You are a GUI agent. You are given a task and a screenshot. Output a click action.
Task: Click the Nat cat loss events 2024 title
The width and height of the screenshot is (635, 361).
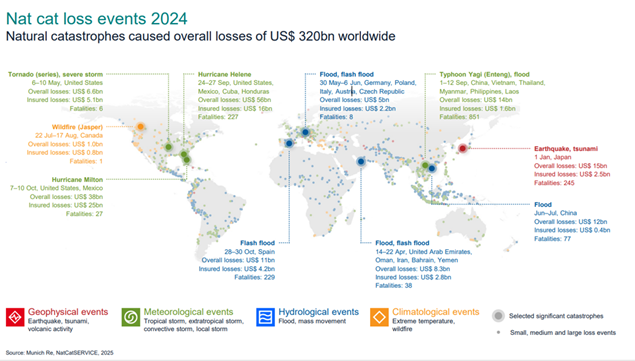(96, 19)
